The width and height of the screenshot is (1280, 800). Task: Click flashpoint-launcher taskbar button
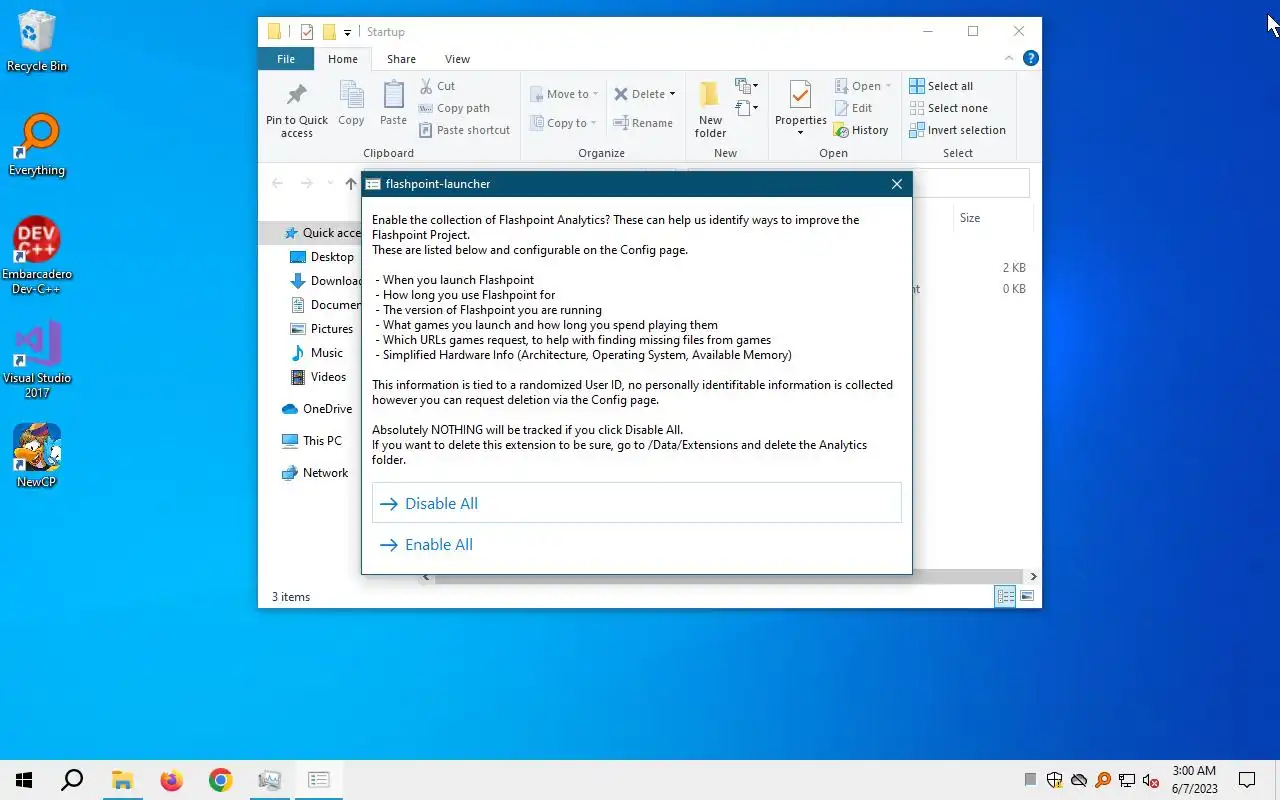click(x=319, y=780)
